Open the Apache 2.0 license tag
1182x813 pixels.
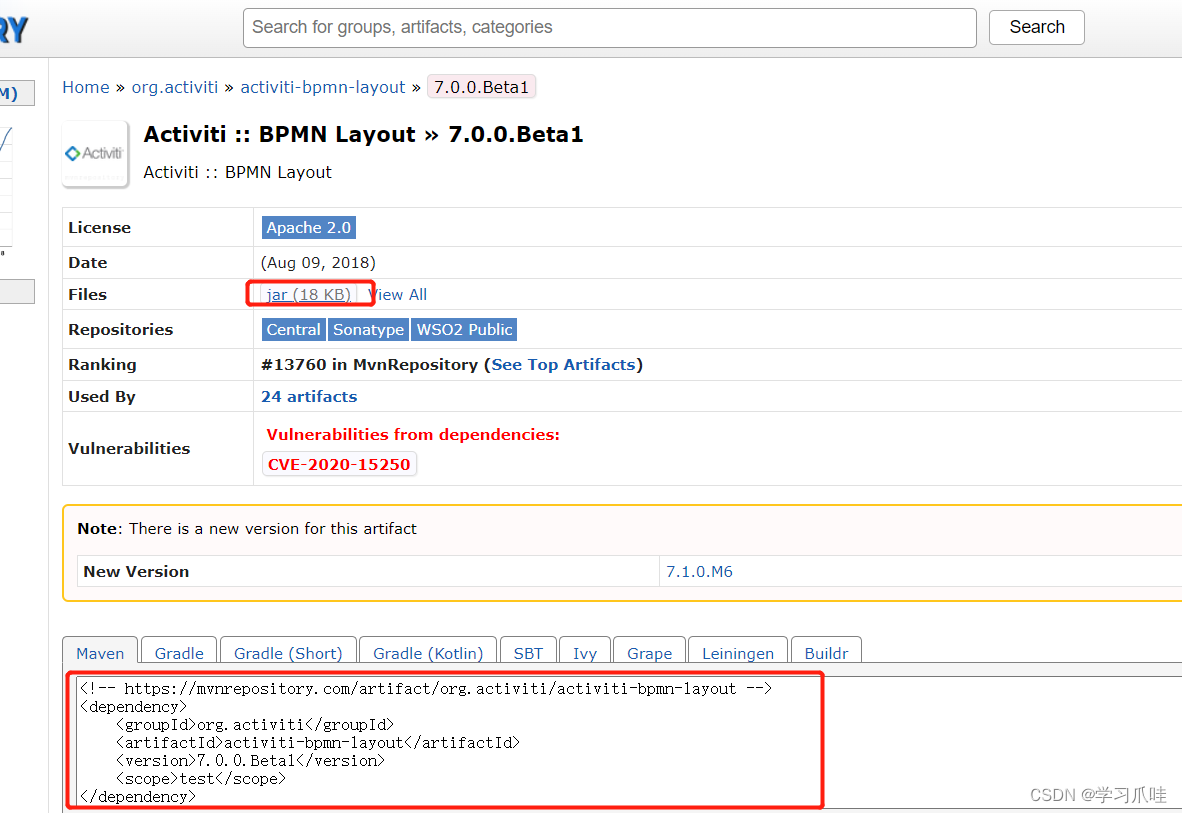coord(309,228)
